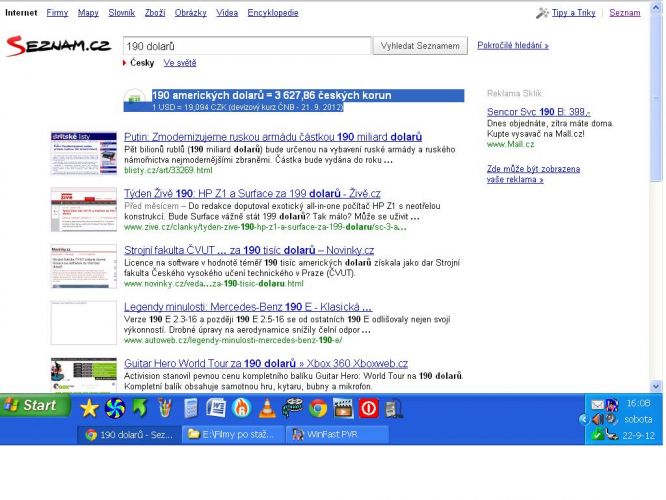Click the autoweb.cz Mercedes-Benz result URL
Viewport: 666px width, 500px height.
[233, 340]
